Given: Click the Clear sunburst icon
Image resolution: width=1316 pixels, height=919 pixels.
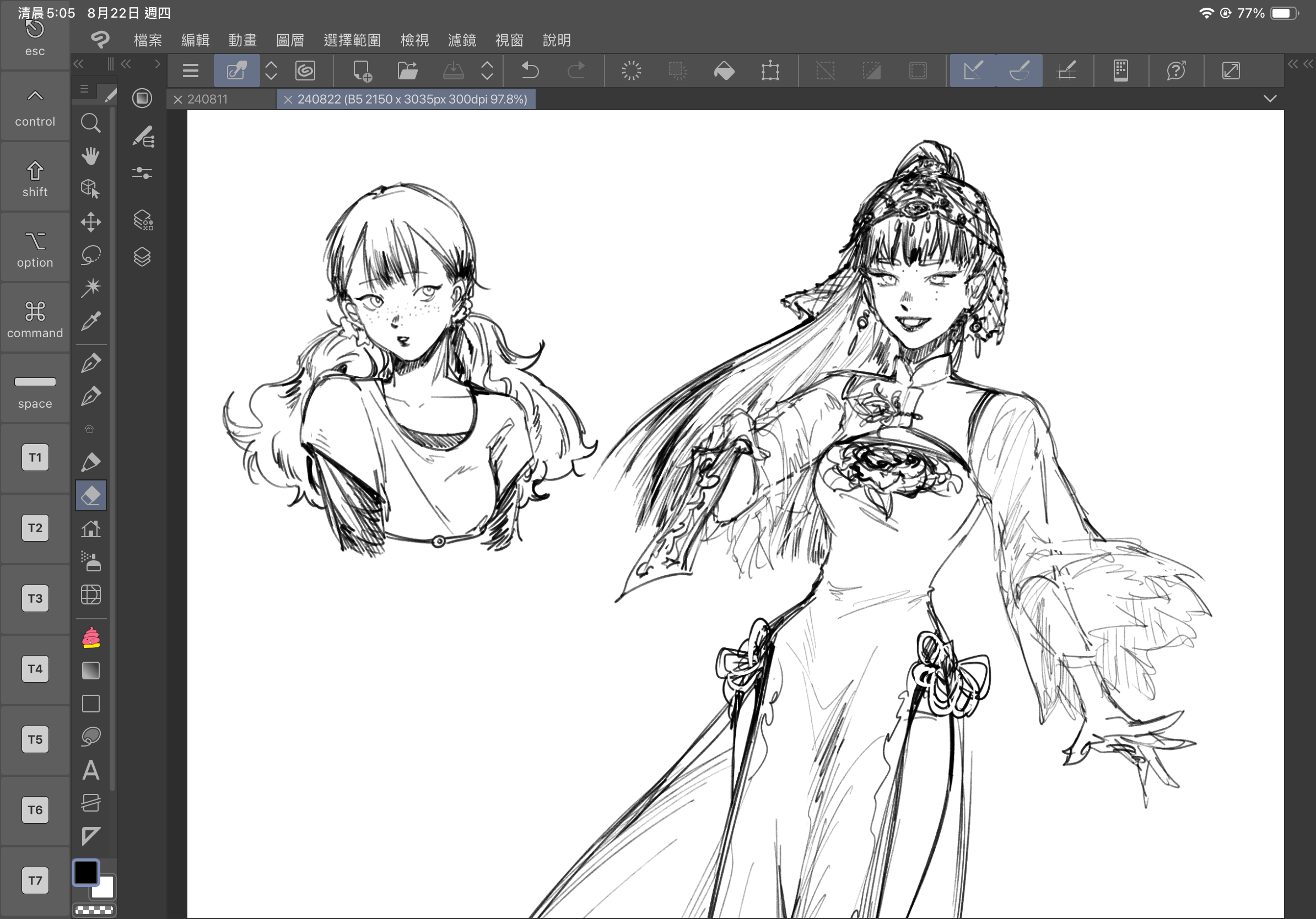Looking at the screenshot, I should (632, 71).
